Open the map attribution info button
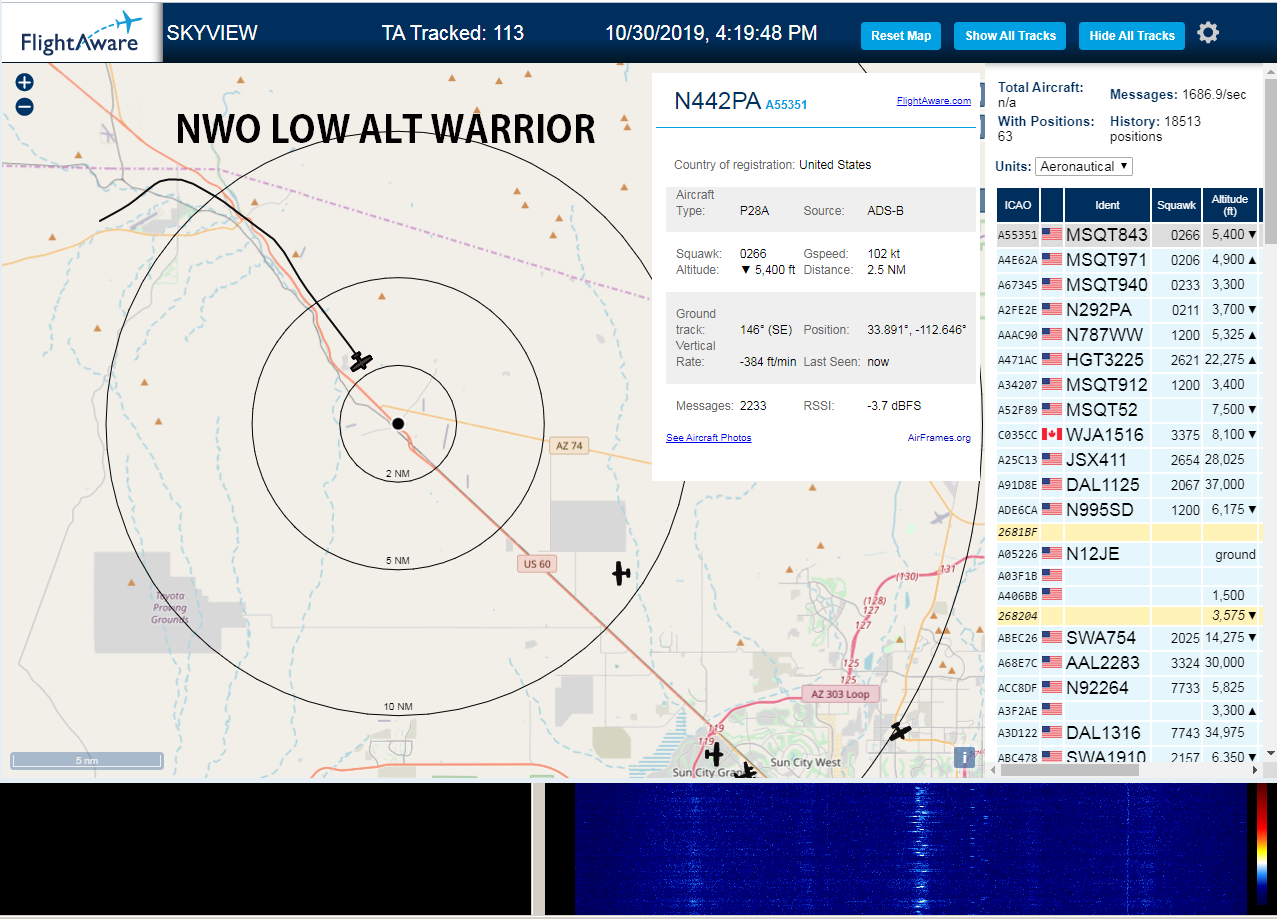 point(964,757)
